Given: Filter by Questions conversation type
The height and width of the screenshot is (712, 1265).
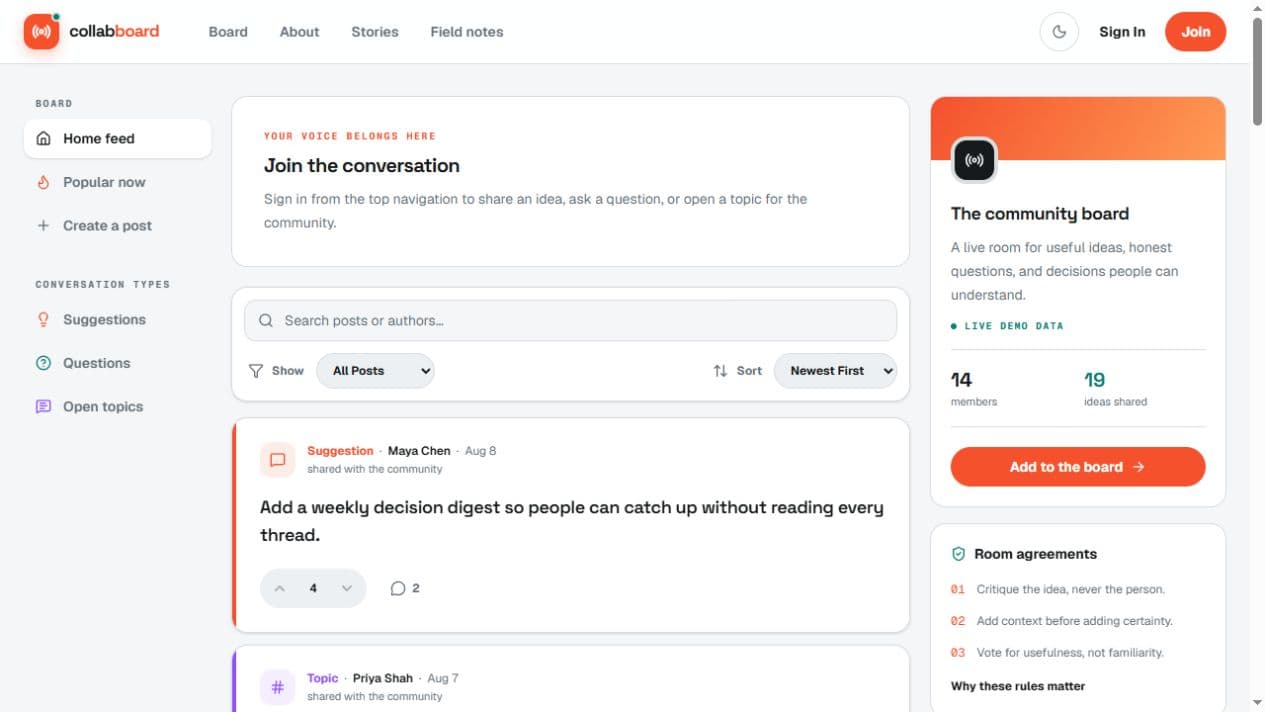Looking at the screenshot, I should pyautogui.click(x=118, y=363).
